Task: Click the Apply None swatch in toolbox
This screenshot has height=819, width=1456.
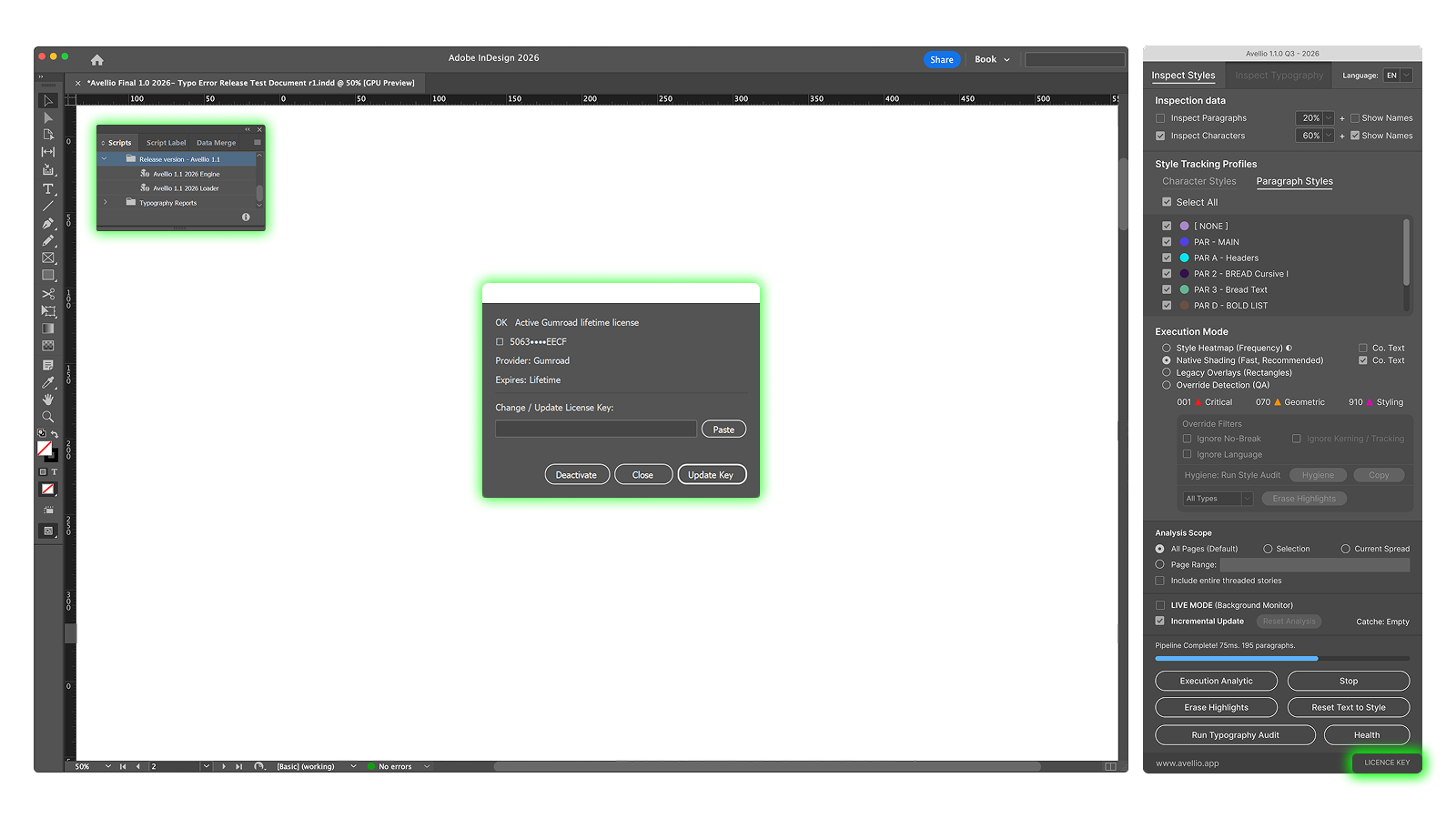Action: (48, 489)
